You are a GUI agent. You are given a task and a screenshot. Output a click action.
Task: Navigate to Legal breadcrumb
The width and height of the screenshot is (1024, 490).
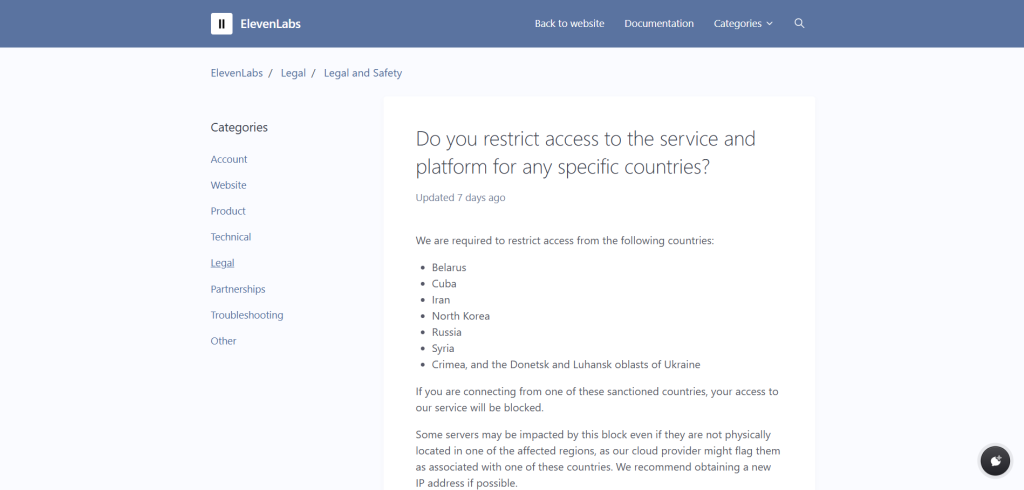point(293,73)
